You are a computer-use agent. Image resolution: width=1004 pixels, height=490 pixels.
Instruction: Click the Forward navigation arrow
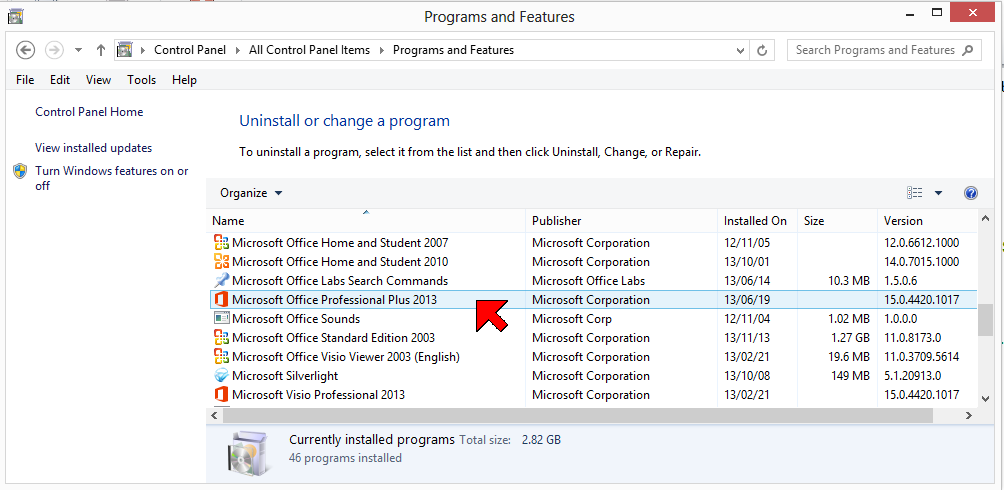(x=54, y=50)
